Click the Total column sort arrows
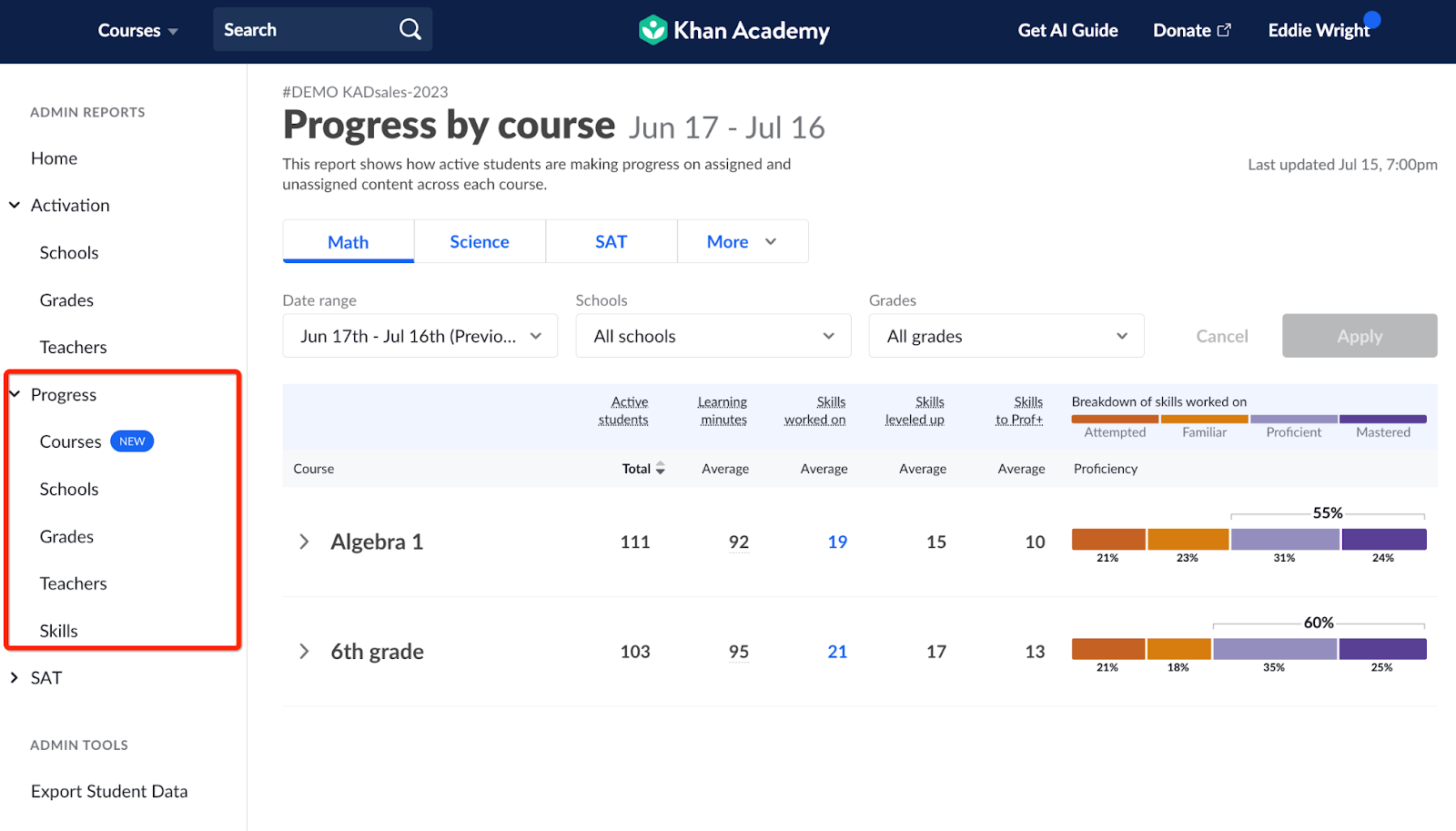1456x831 pixels. (x=661, y=469)
